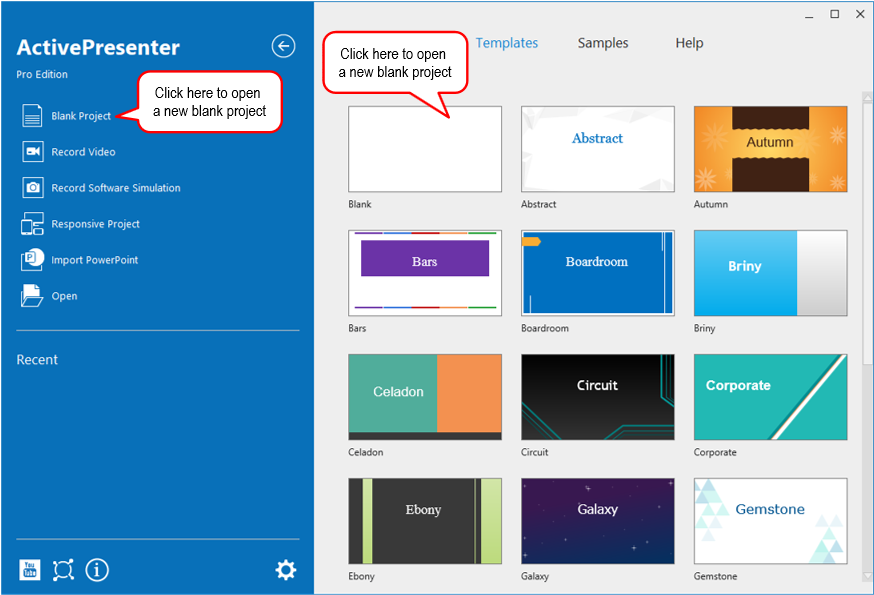Click the Blank Project document icon
874x595 pixels.
click(32, 115)
